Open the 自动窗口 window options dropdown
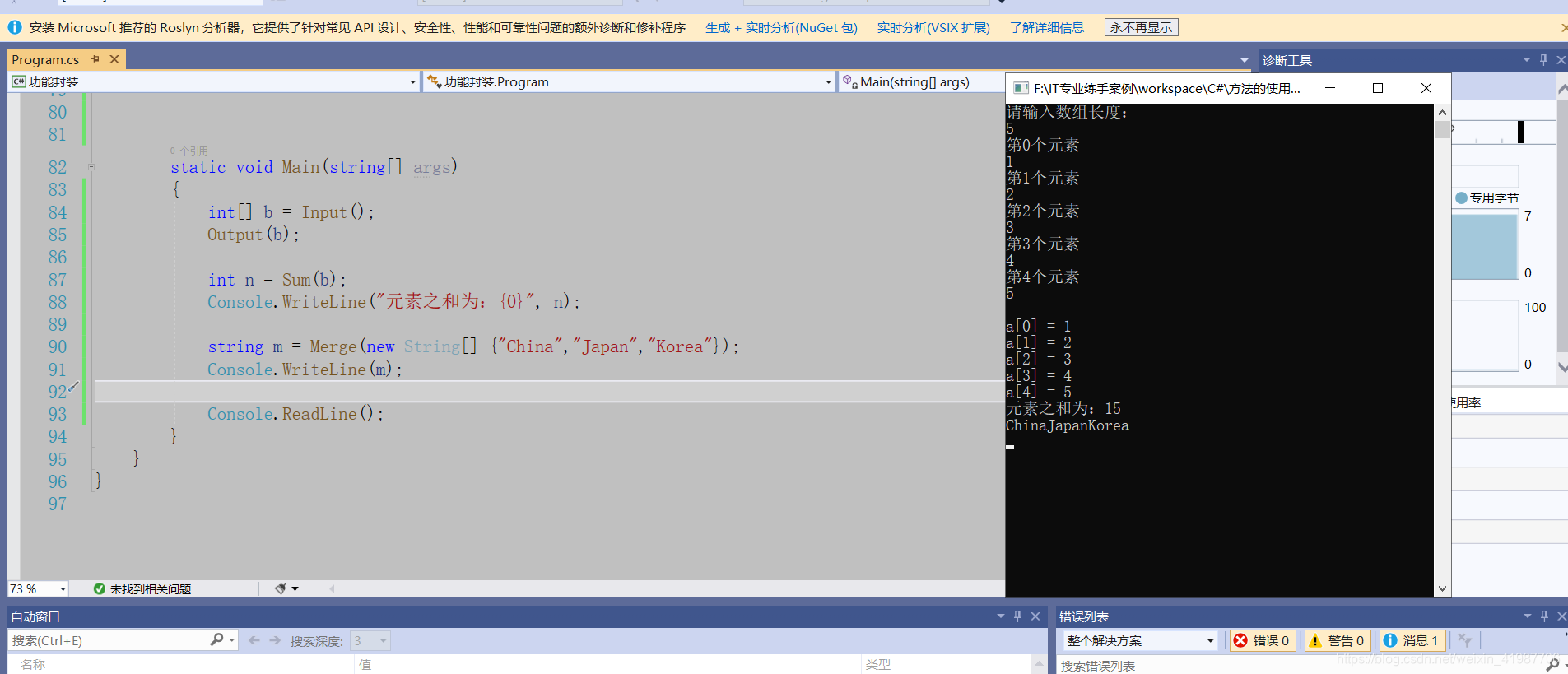 coord(1001,616)
